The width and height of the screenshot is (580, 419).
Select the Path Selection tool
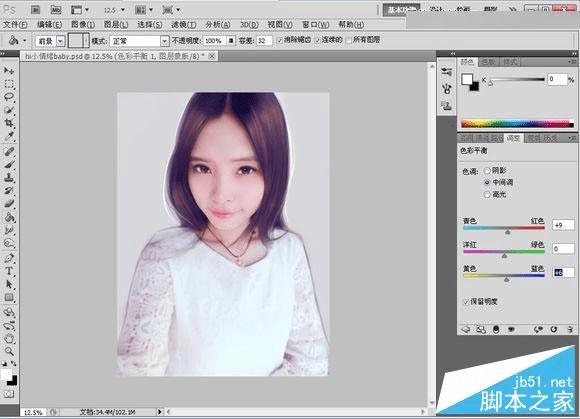point(9,284)
